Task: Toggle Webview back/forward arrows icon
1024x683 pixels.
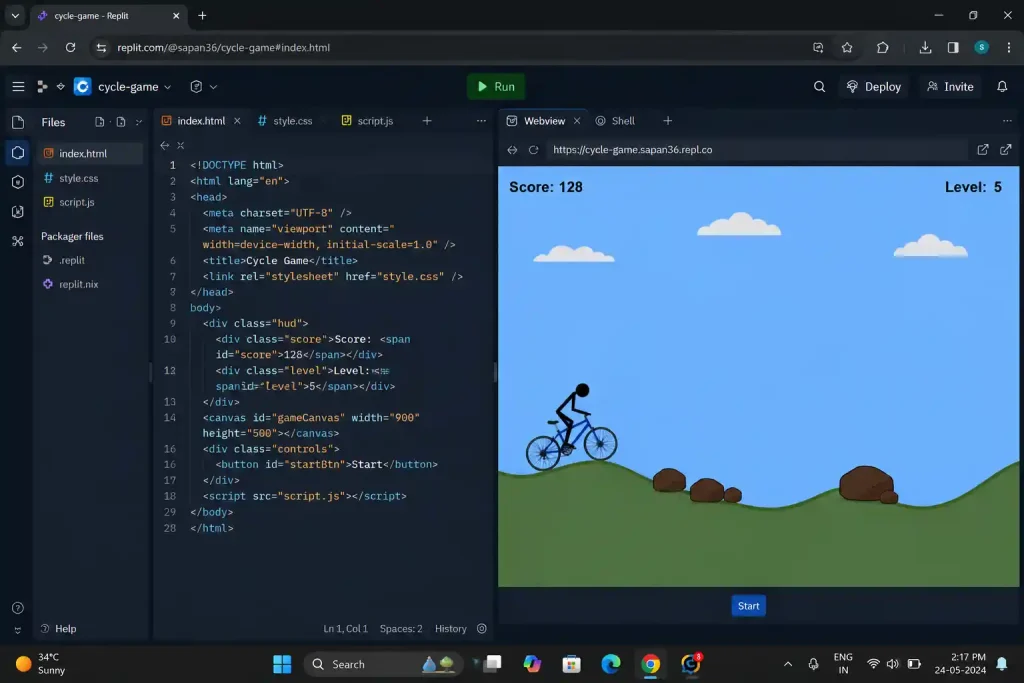Action: (x=512, y=150)
